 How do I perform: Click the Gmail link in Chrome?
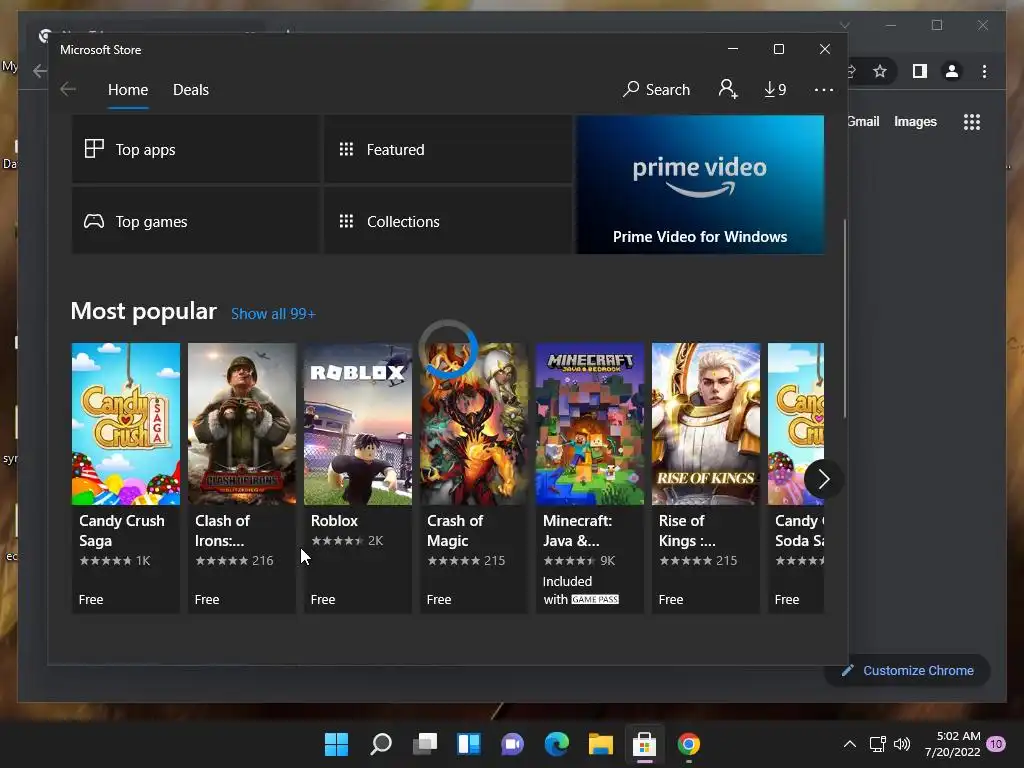coord(863,121)
